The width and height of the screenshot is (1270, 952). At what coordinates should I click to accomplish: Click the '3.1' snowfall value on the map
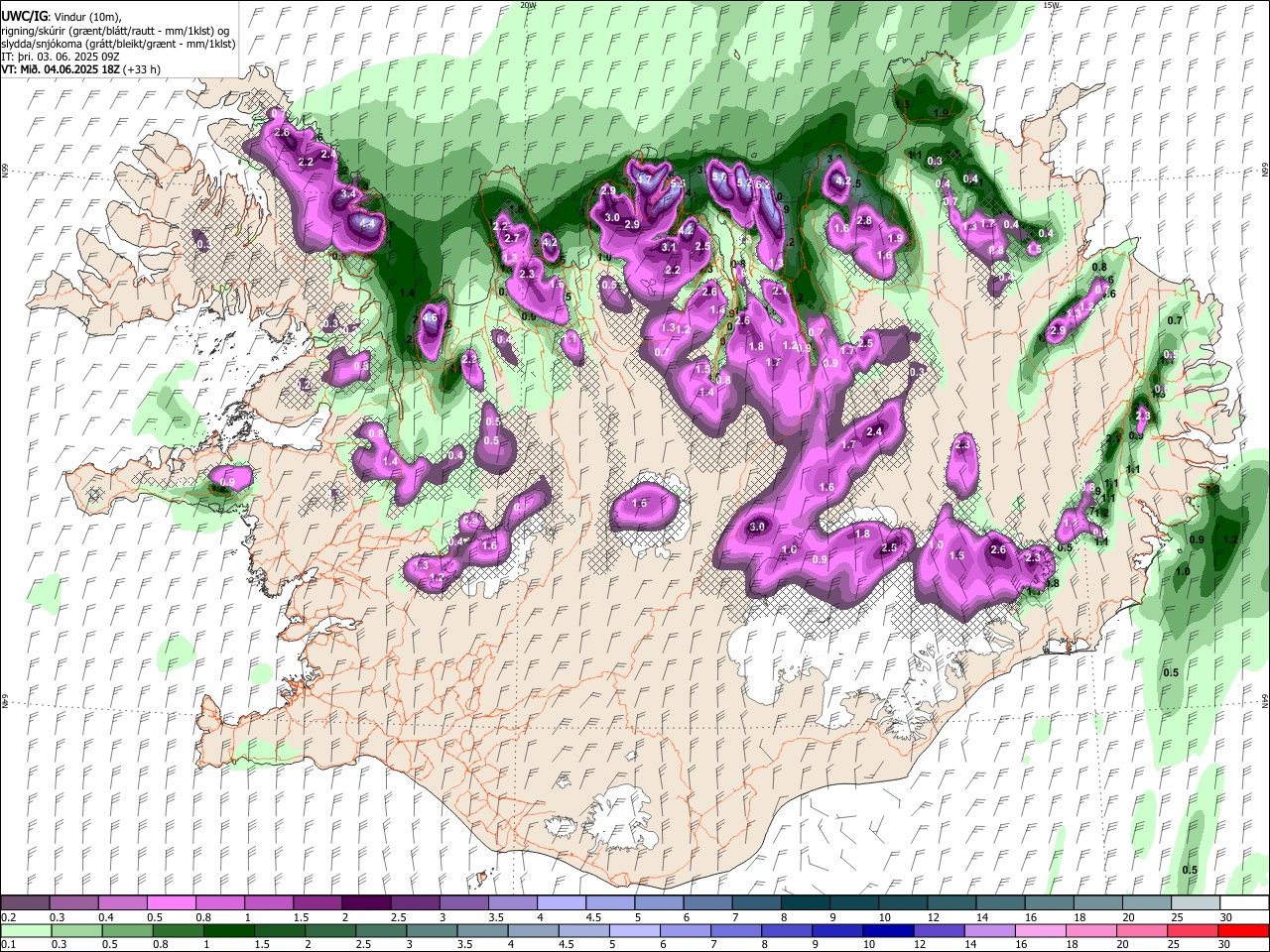pyautogui.click(x=669, y=248)
